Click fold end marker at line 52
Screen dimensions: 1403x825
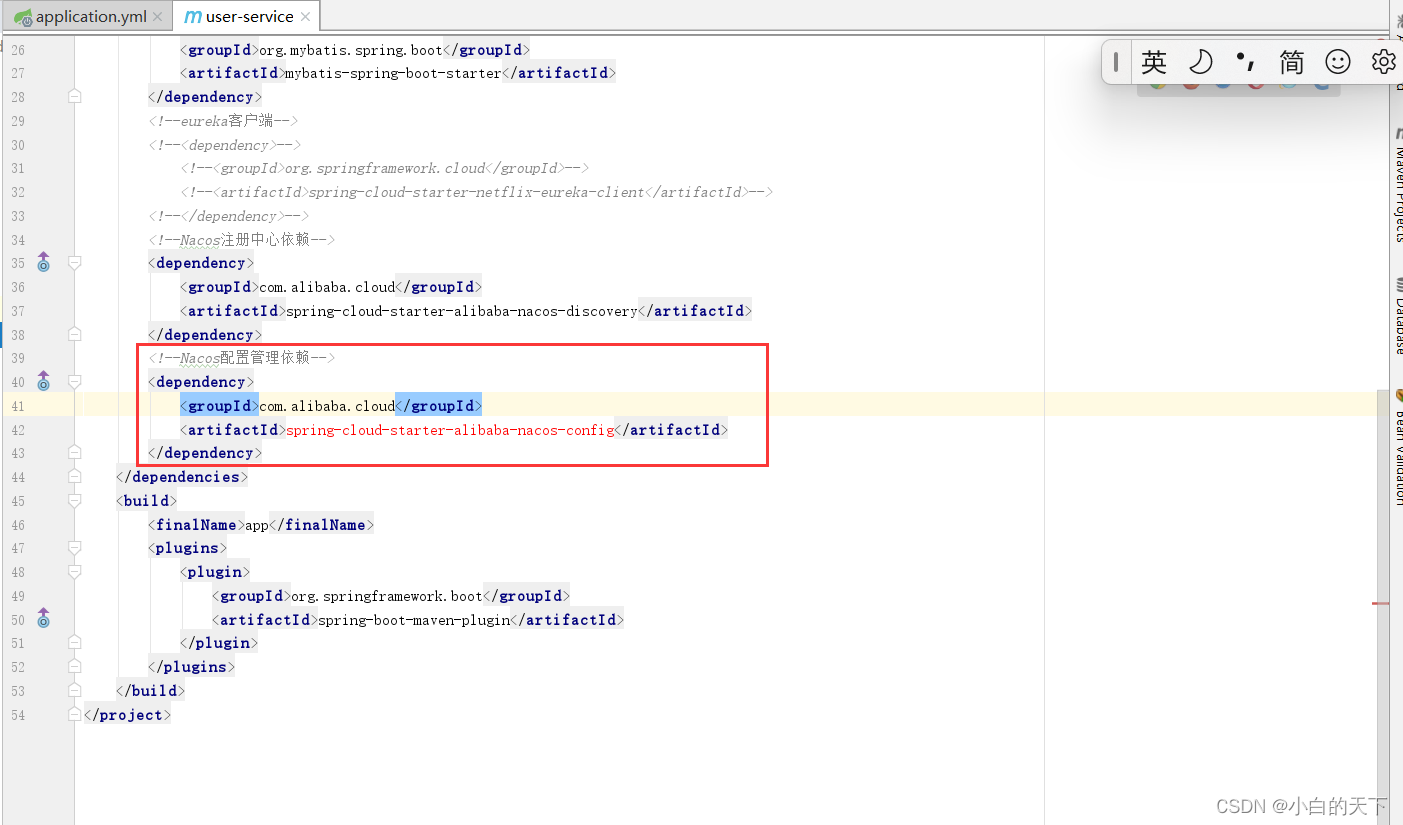[x=74, y=667]
